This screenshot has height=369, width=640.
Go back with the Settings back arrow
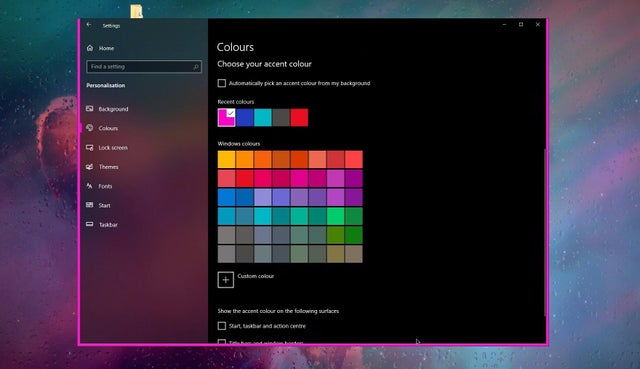coord(89,25)
